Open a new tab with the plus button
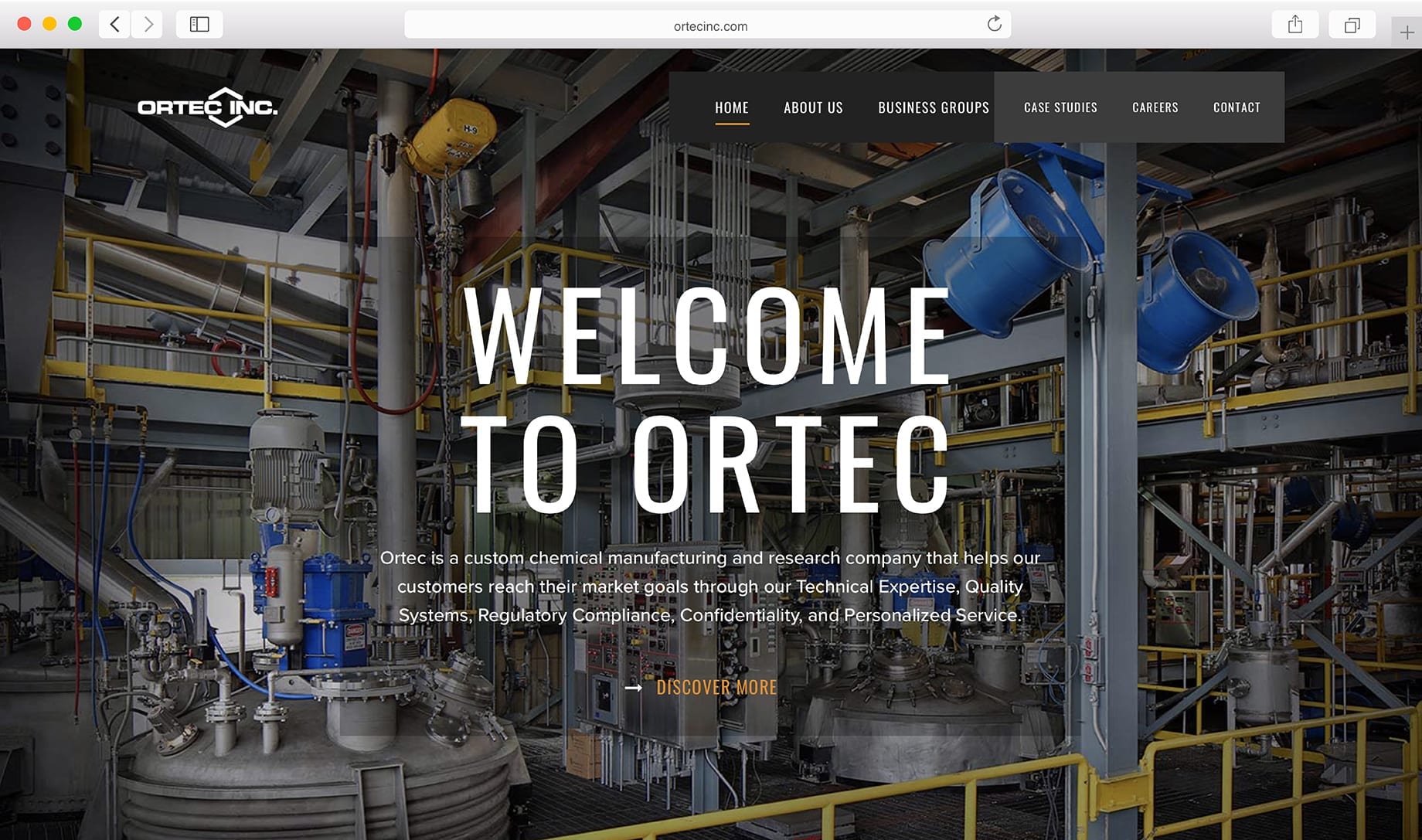Screen dimensions: 1422x840 [x=1407, y=32]
